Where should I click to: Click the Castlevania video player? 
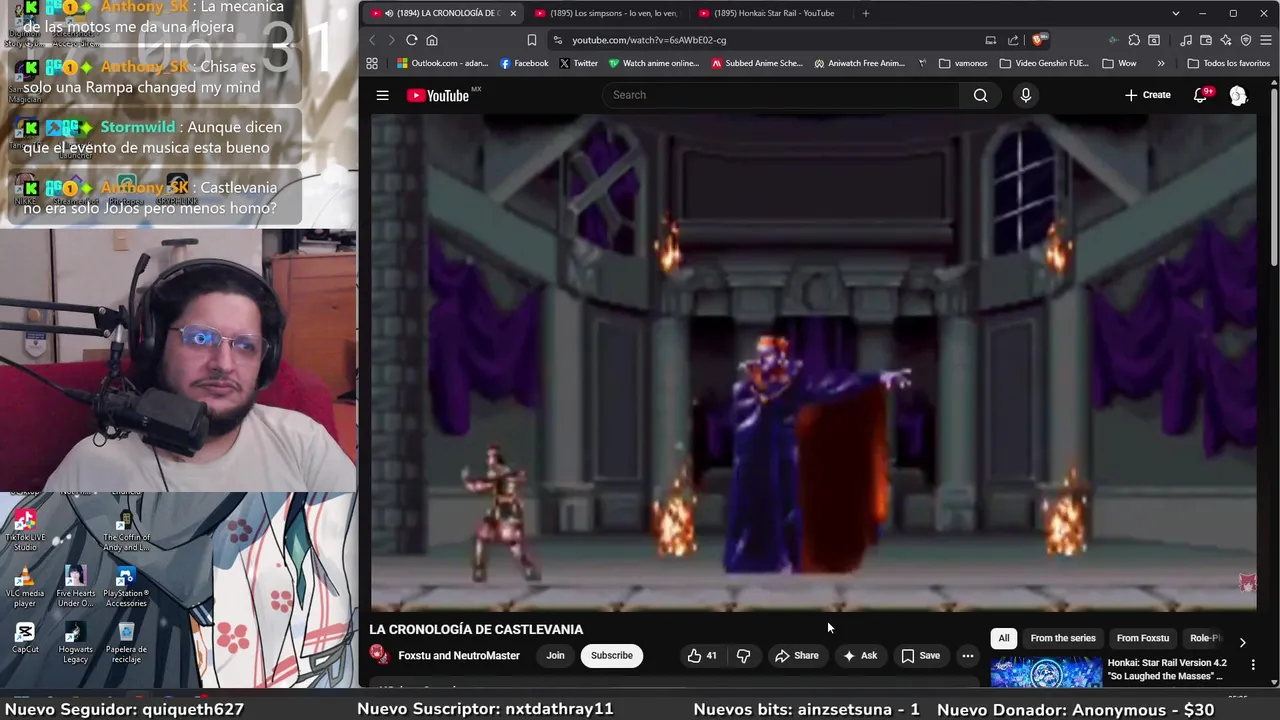[x=813, y=362]
